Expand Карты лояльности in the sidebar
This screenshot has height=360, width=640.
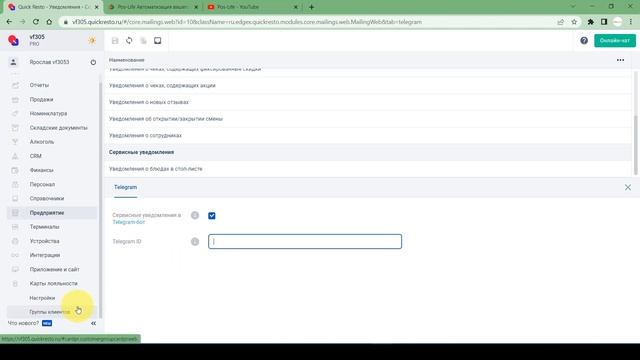53,283
